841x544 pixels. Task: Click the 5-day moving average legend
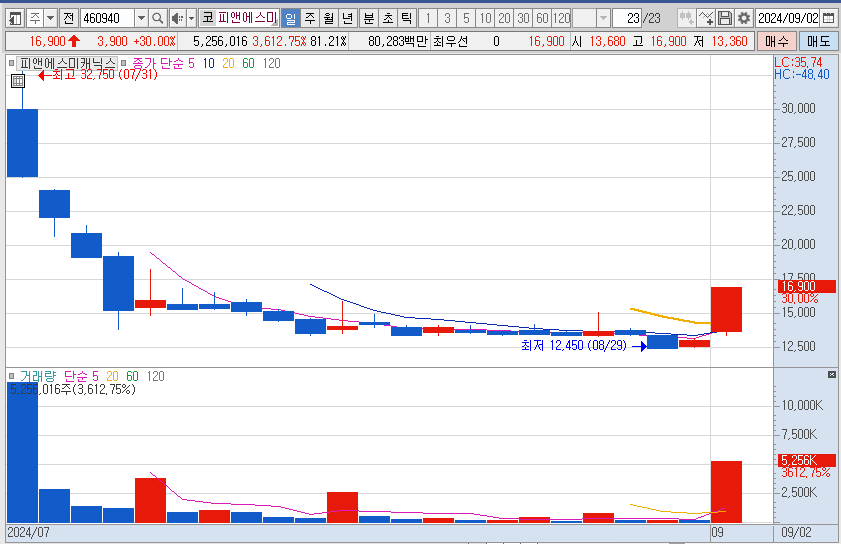[191, 63]
